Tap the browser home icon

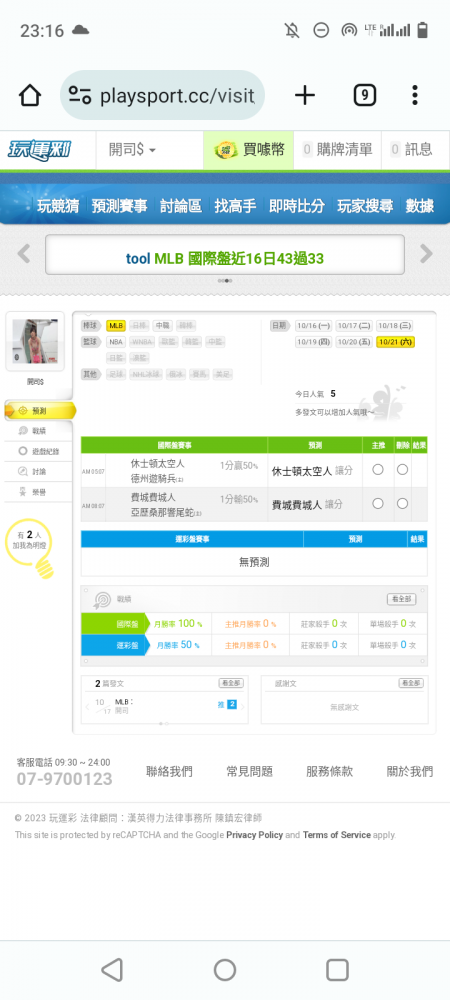30,96
